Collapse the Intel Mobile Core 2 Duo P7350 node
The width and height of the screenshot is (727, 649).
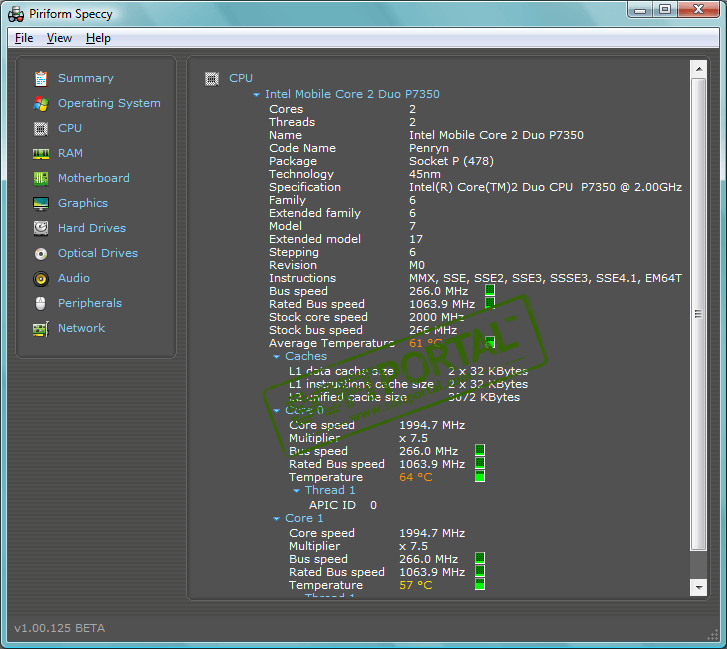click(x=256, y=95)
